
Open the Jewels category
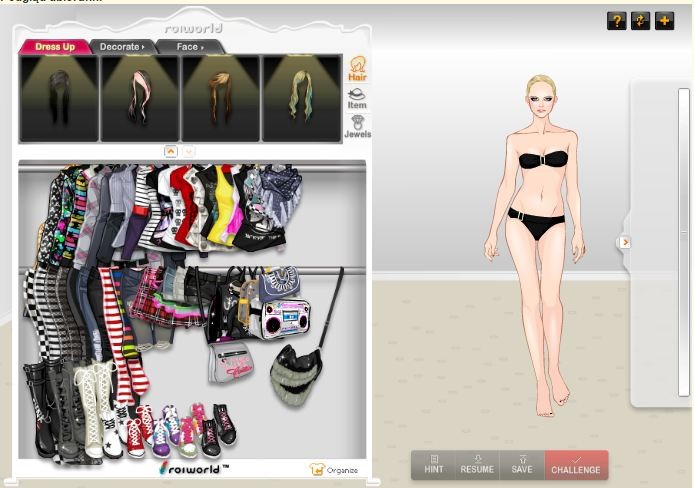point(357,126)
